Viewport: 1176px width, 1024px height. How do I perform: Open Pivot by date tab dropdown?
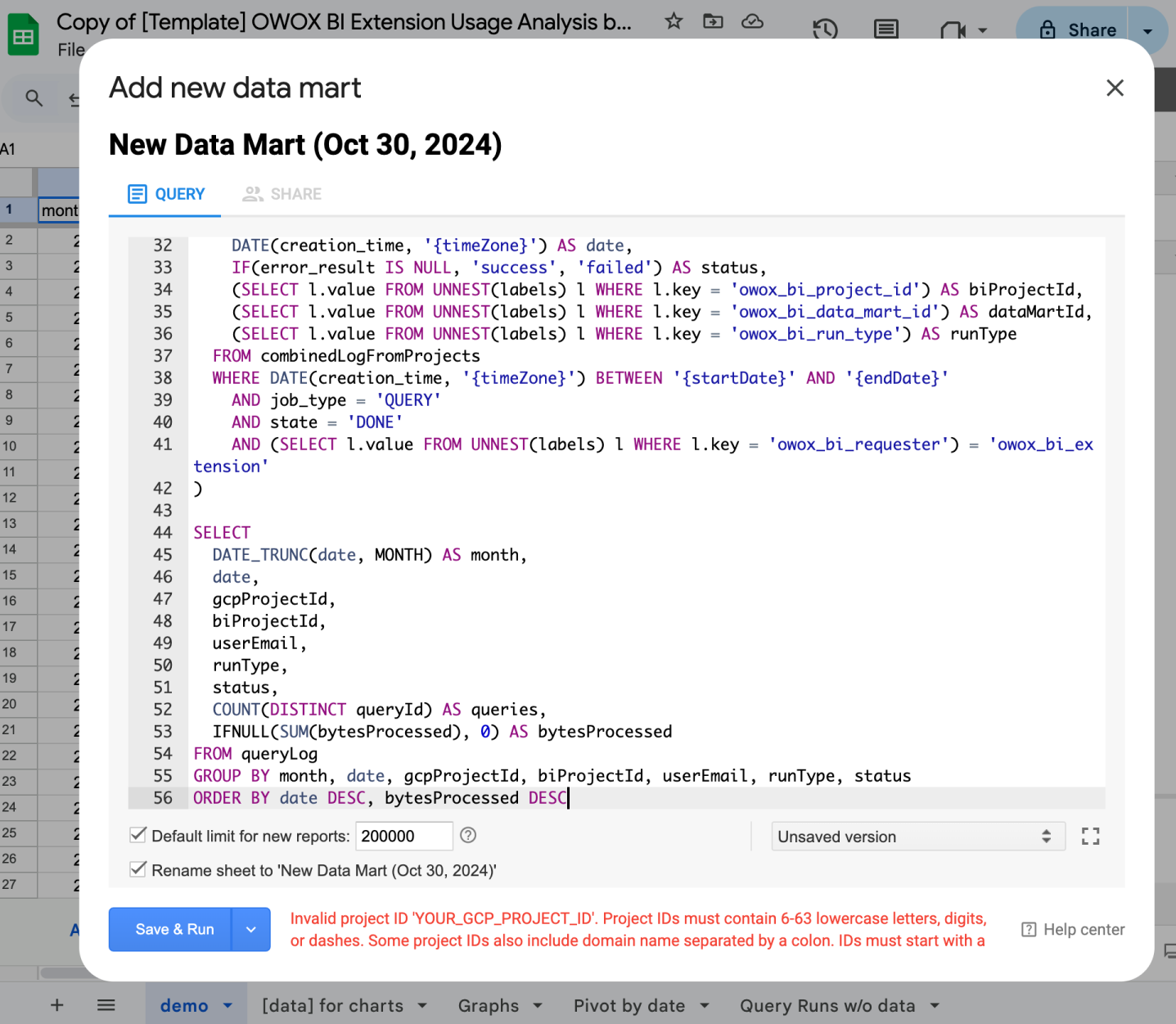(705, 1005)
